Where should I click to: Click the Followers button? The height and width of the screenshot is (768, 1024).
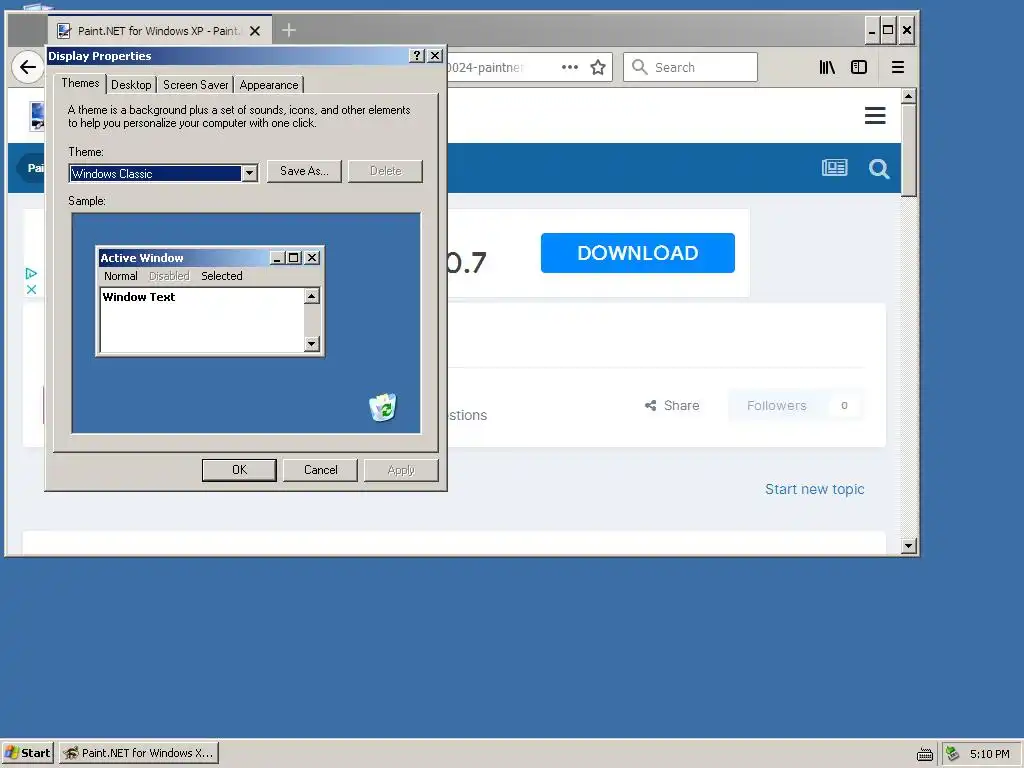(795, 406)
